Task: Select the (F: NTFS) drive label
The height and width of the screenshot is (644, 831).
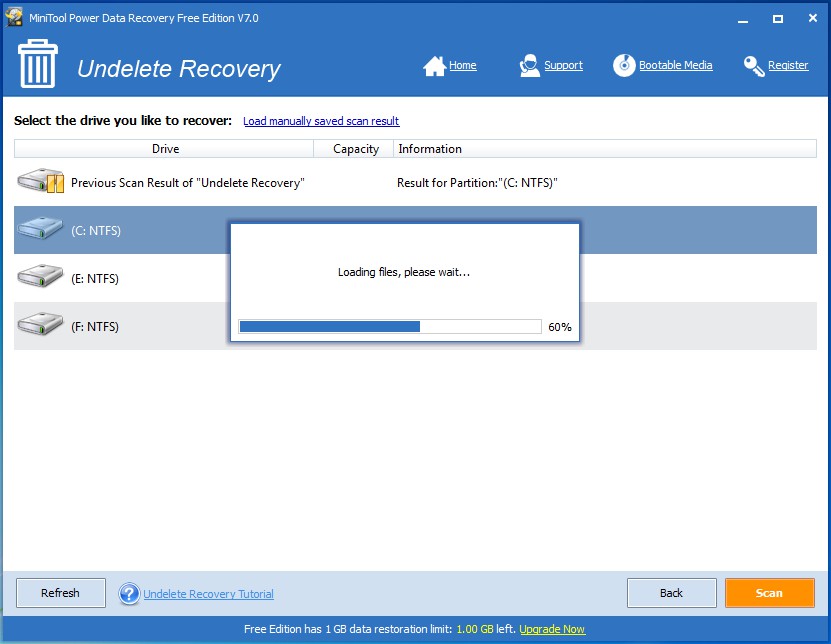Action: 95,327
